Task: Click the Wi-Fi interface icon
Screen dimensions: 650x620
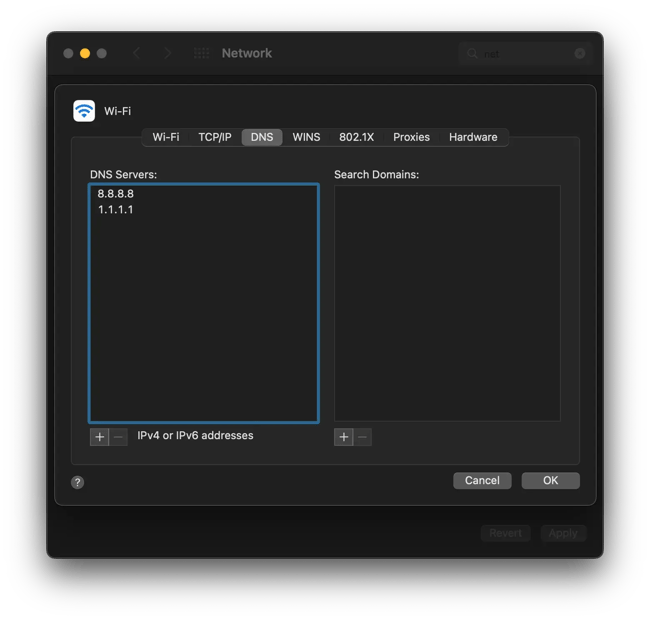Action: tap(84, 111)
